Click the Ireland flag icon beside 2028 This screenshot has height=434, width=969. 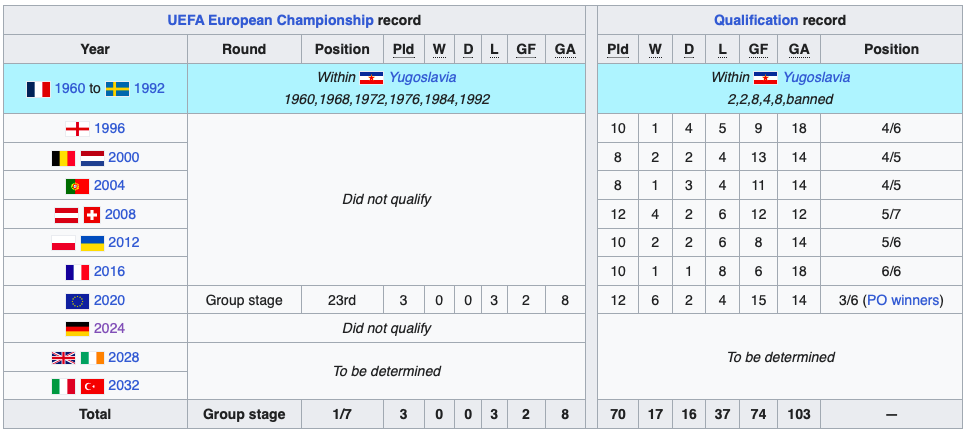pos(92,357)
